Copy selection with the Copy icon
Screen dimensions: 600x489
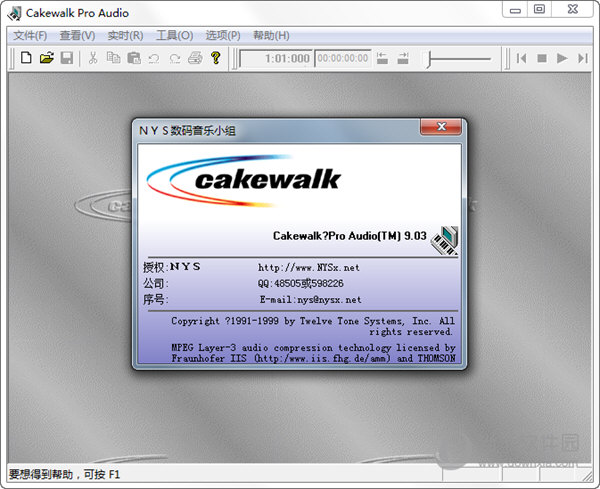pyautogui.click(x=113, y=58)
